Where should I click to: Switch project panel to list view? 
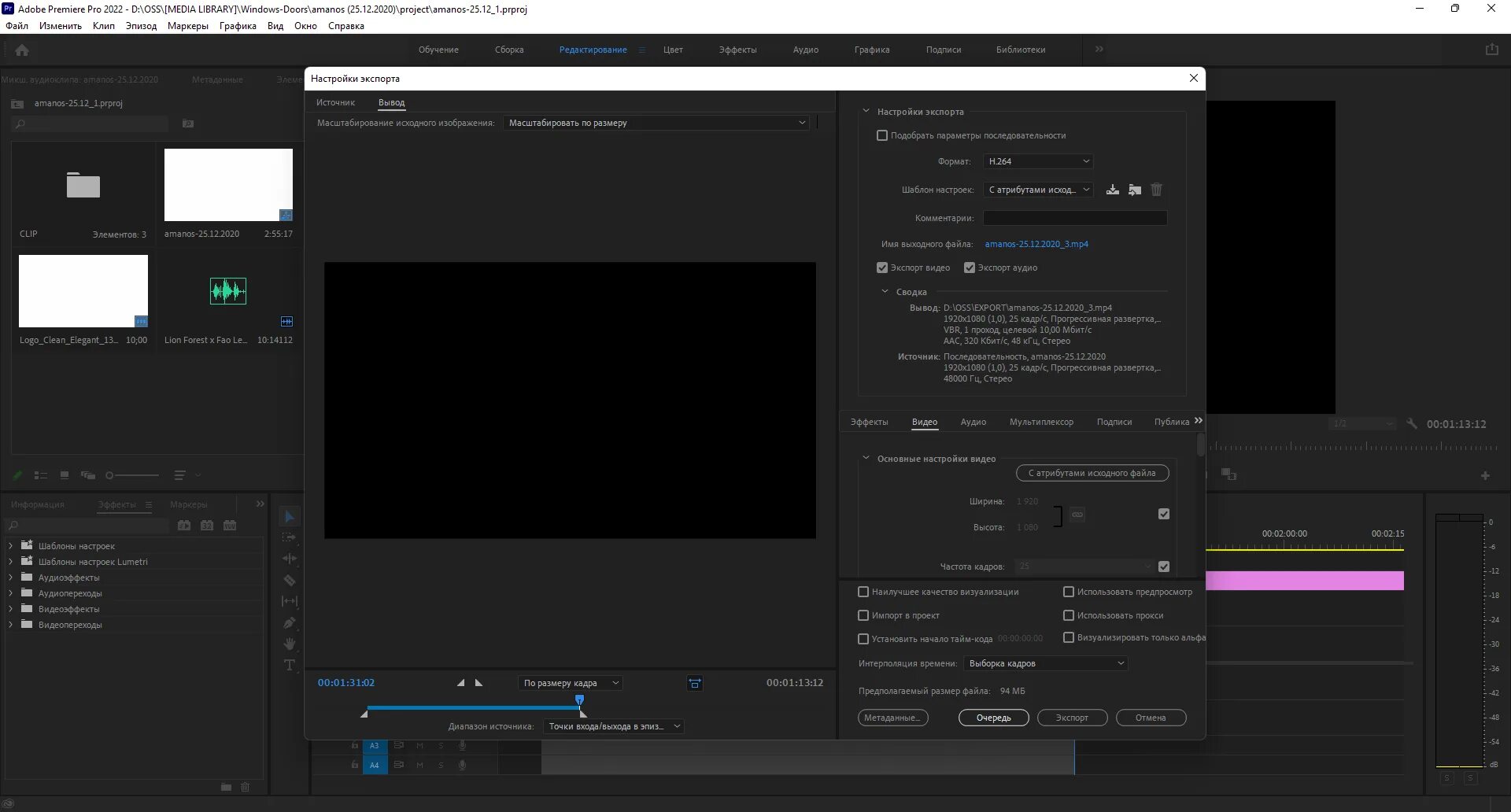40,475
